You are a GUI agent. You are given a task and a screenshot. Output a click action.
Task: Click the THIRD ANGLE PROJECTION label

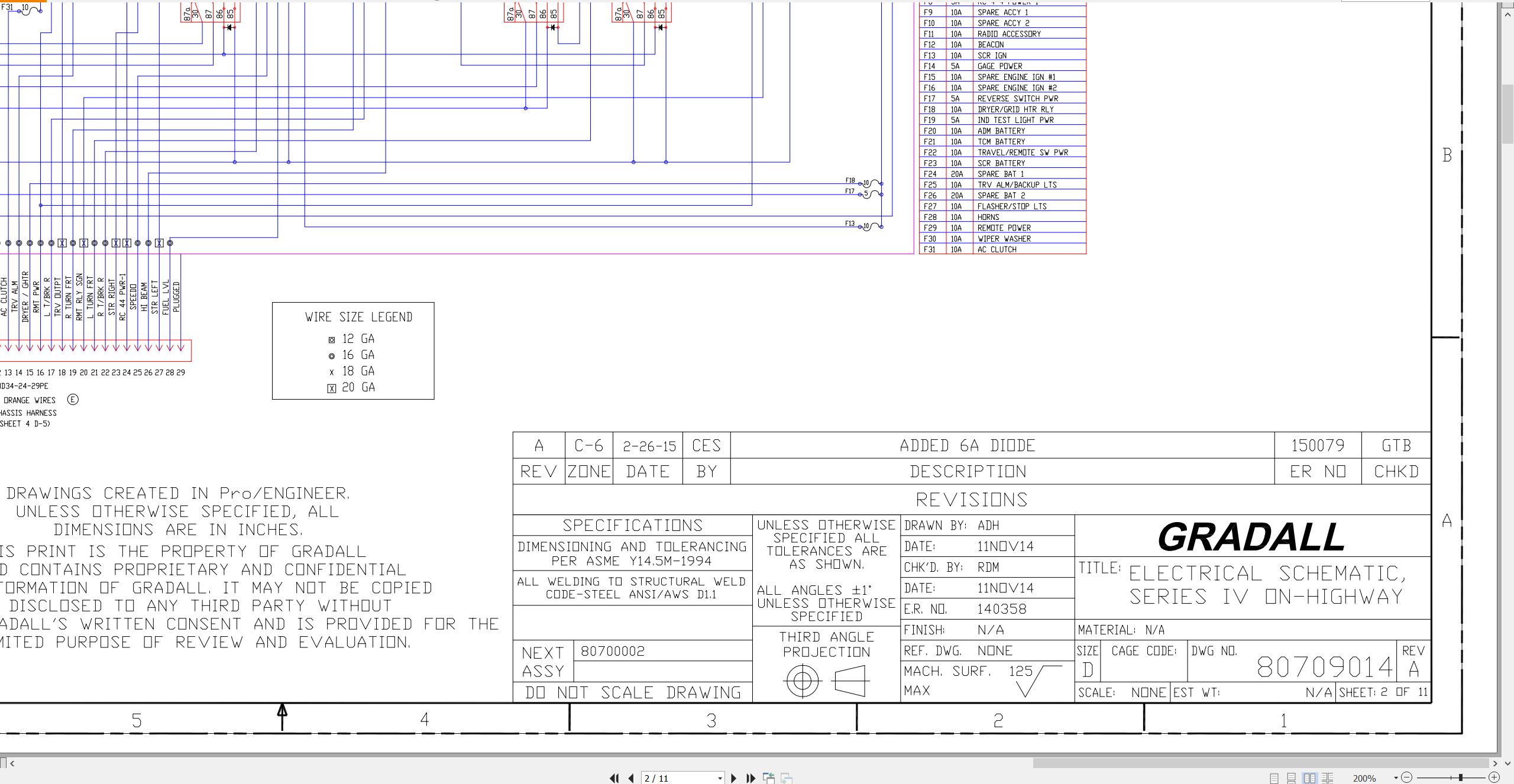[826, 644]
